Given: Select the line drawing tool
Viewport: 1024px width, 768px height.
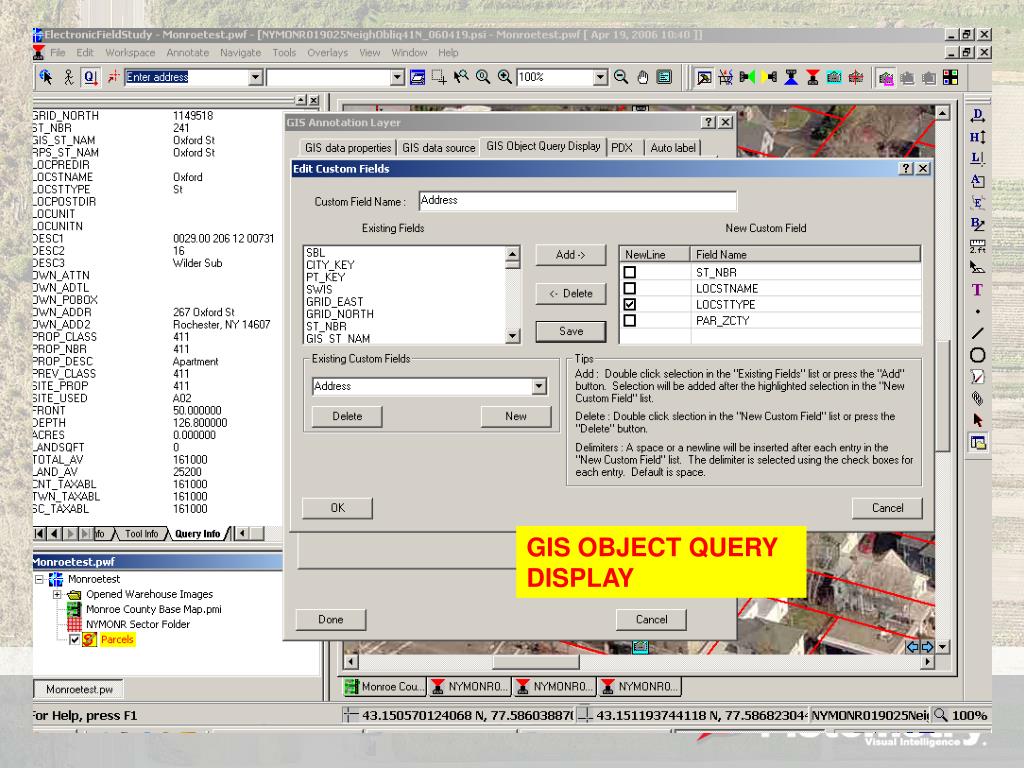Looking at the screenshot, I should pos(977,334).
